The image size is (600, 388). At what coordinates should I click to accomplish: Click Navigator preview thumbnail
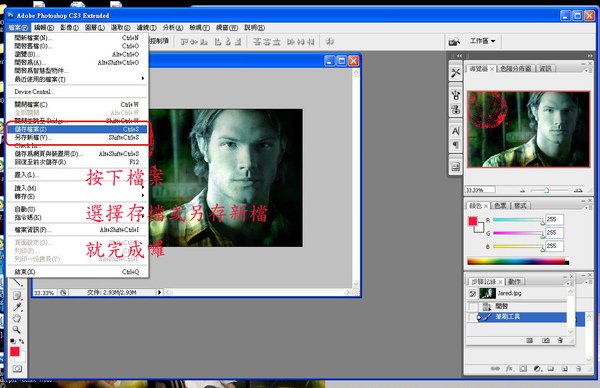coord(528,129)
